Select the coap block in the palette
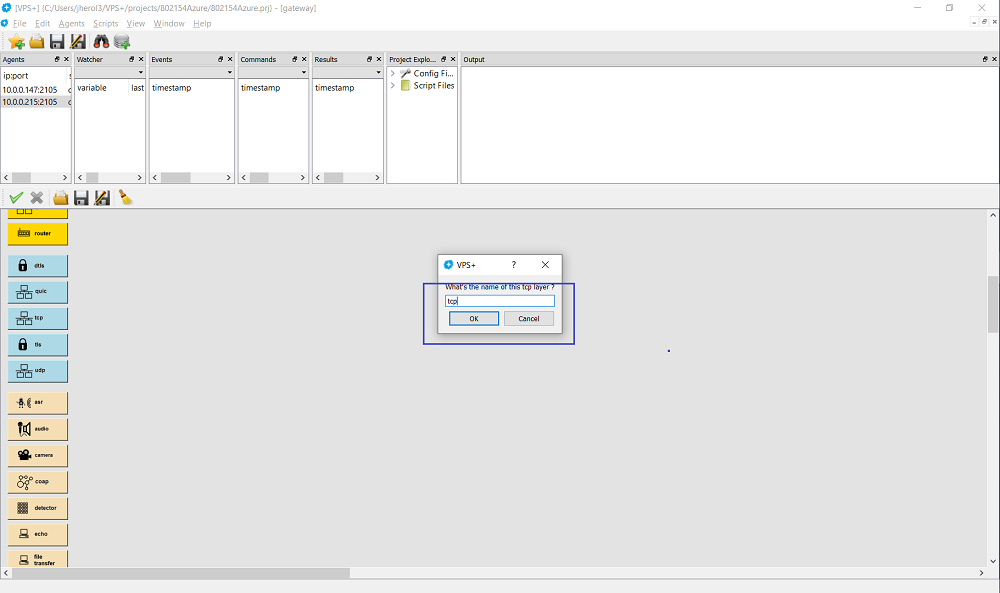 38,481
